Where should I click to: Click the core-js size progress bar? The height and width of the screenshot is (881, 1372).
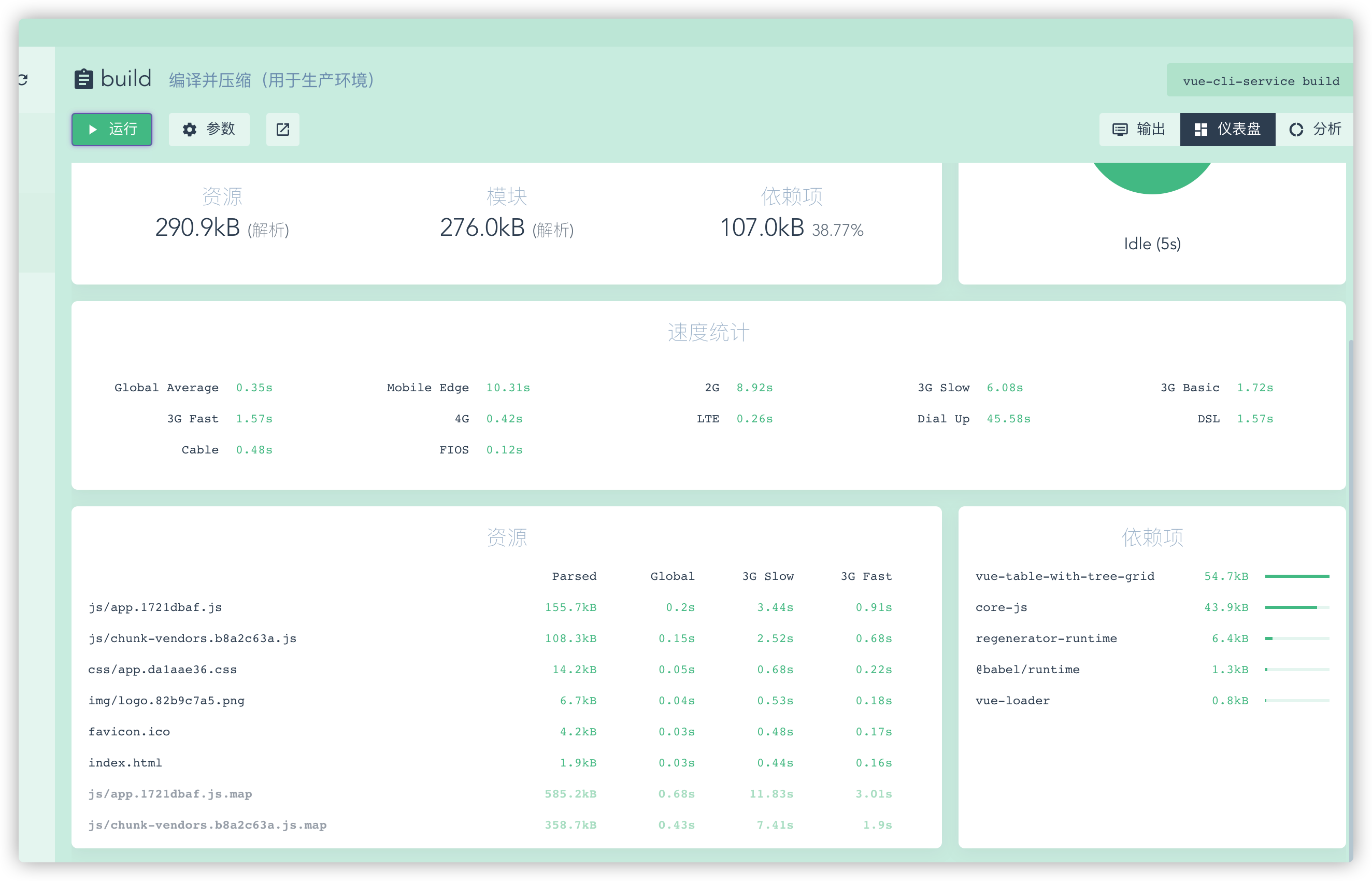pos(1297,607)
